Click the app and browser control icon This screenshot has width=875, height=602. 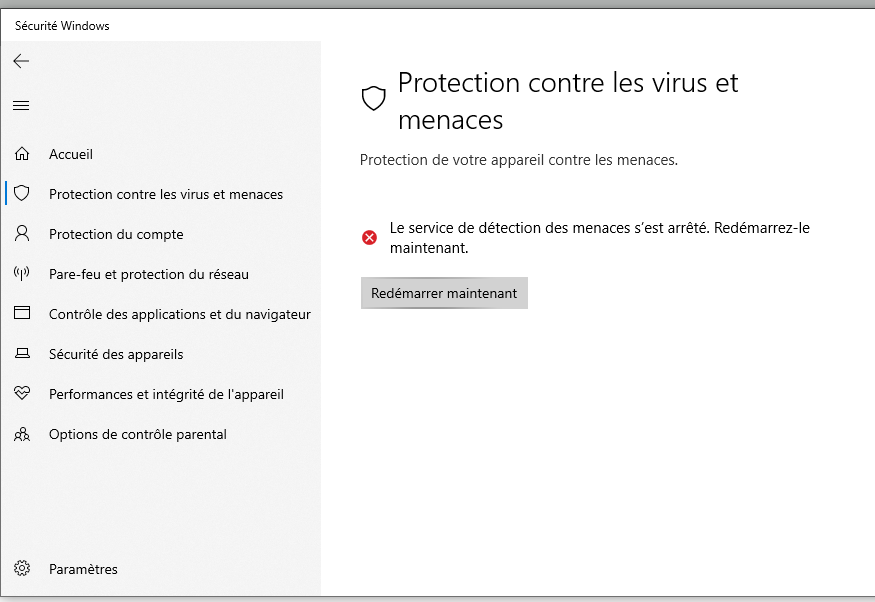tap(22, 314)
